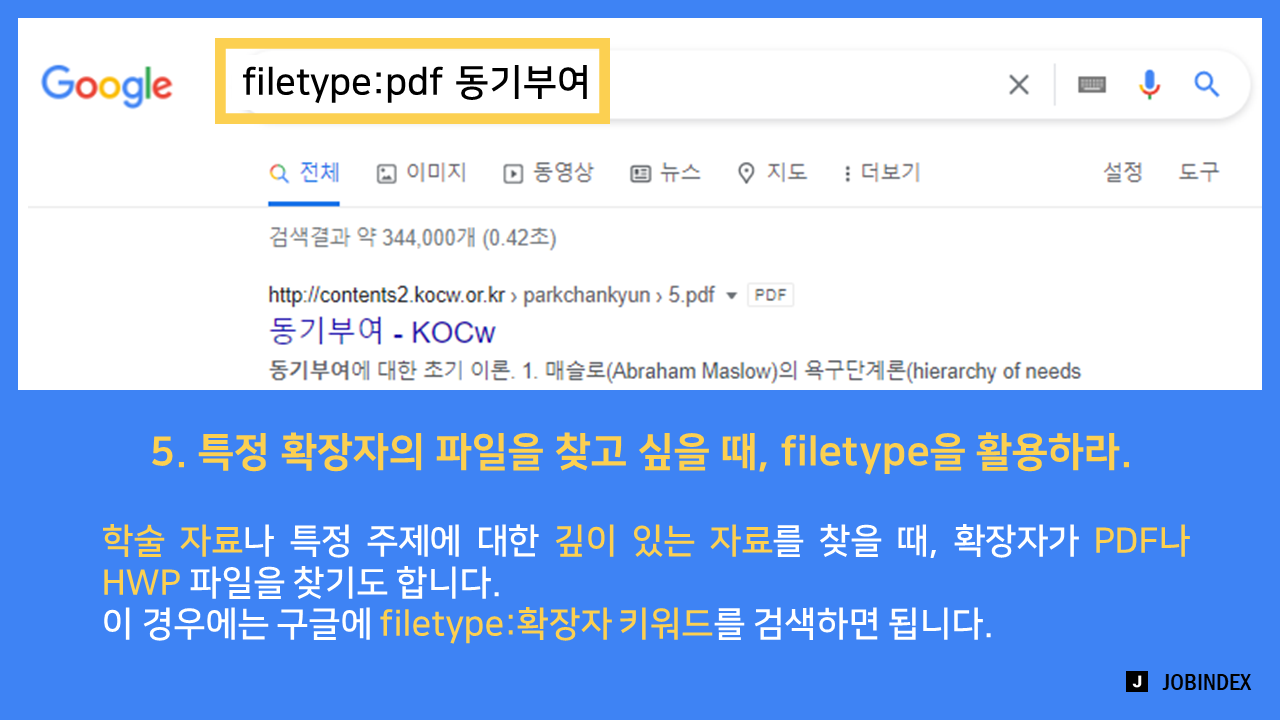This screenshot has width=1280, height=720.
Task: Switch to the 지도 tab
Action: point(772,173)
